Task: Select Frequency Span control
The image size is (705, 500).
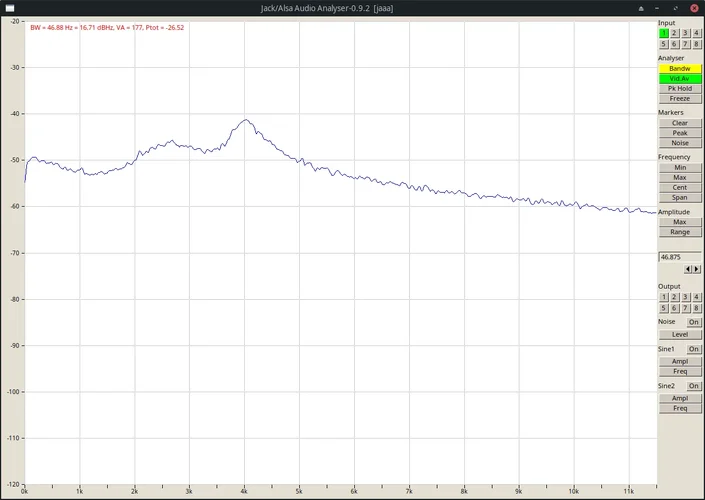Action: point(680,197)
